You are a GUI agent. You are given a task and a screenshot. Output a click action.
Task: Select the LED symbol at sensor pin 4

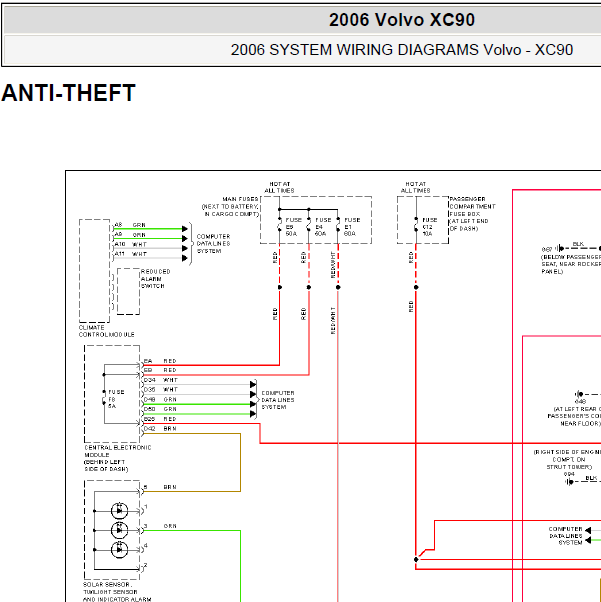(x=119, y=549)
